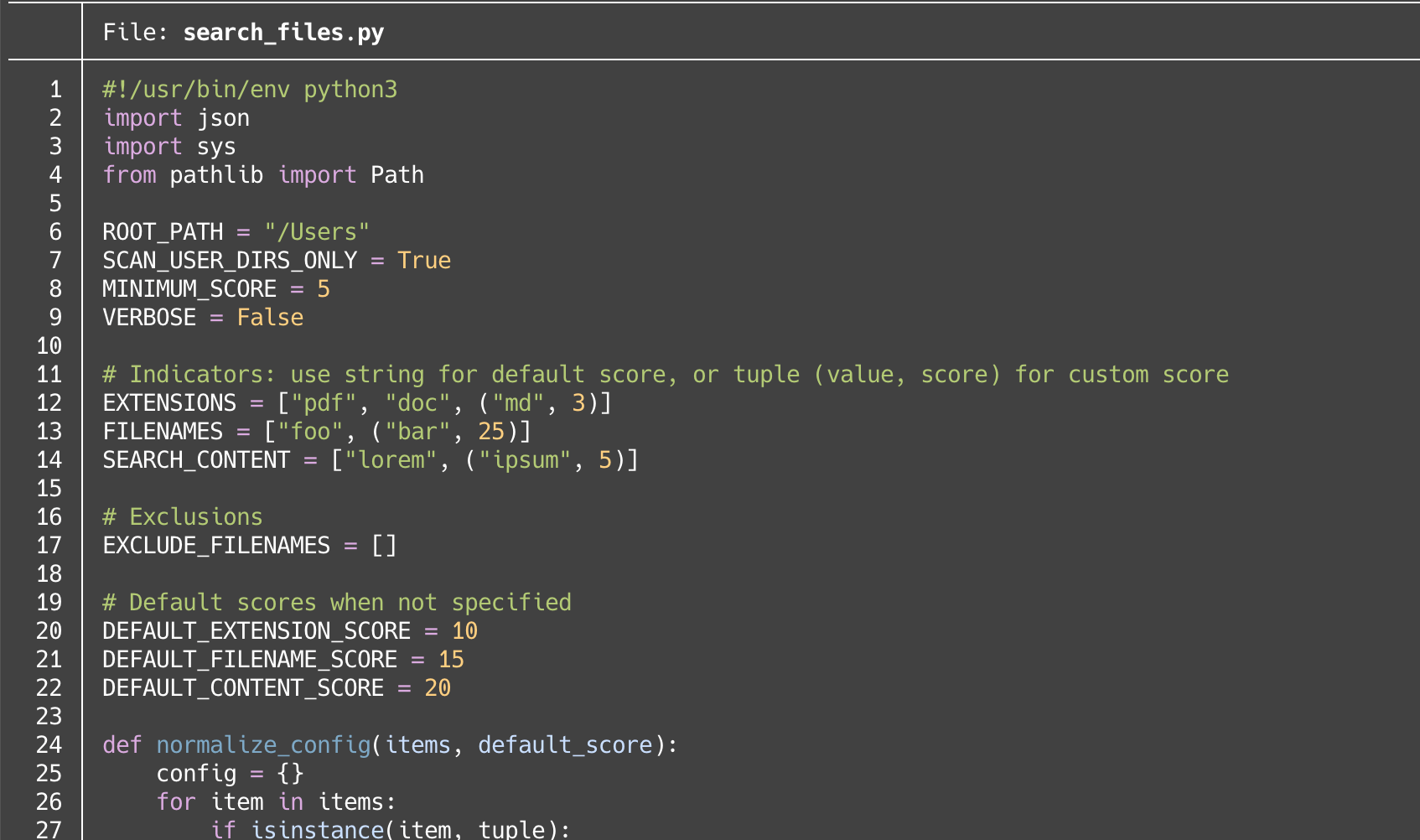Click the value 15 on line 21

451,660
